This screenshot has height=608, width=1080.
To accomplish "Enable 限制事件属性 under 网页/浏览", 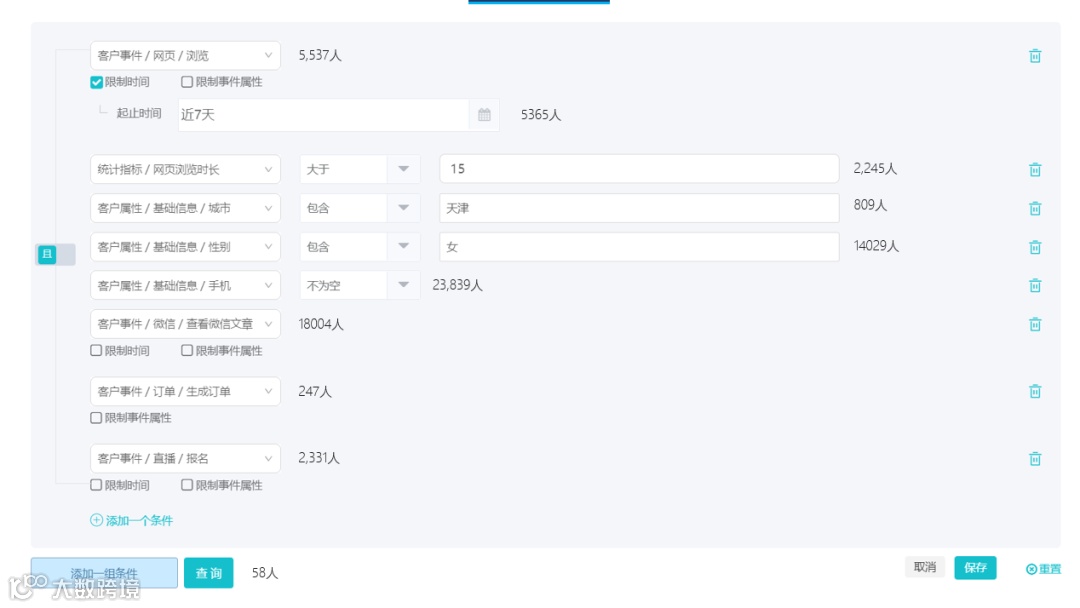I will tap(187, 82).
